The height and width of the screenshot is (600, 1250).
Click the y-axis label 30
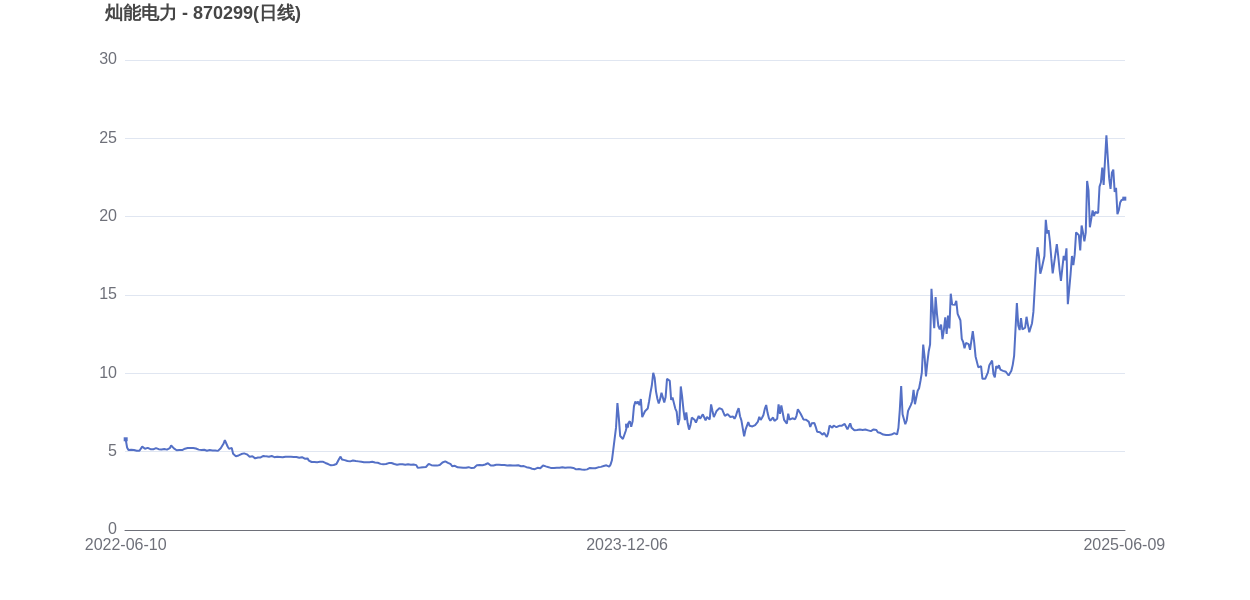[x=108, y=59]
